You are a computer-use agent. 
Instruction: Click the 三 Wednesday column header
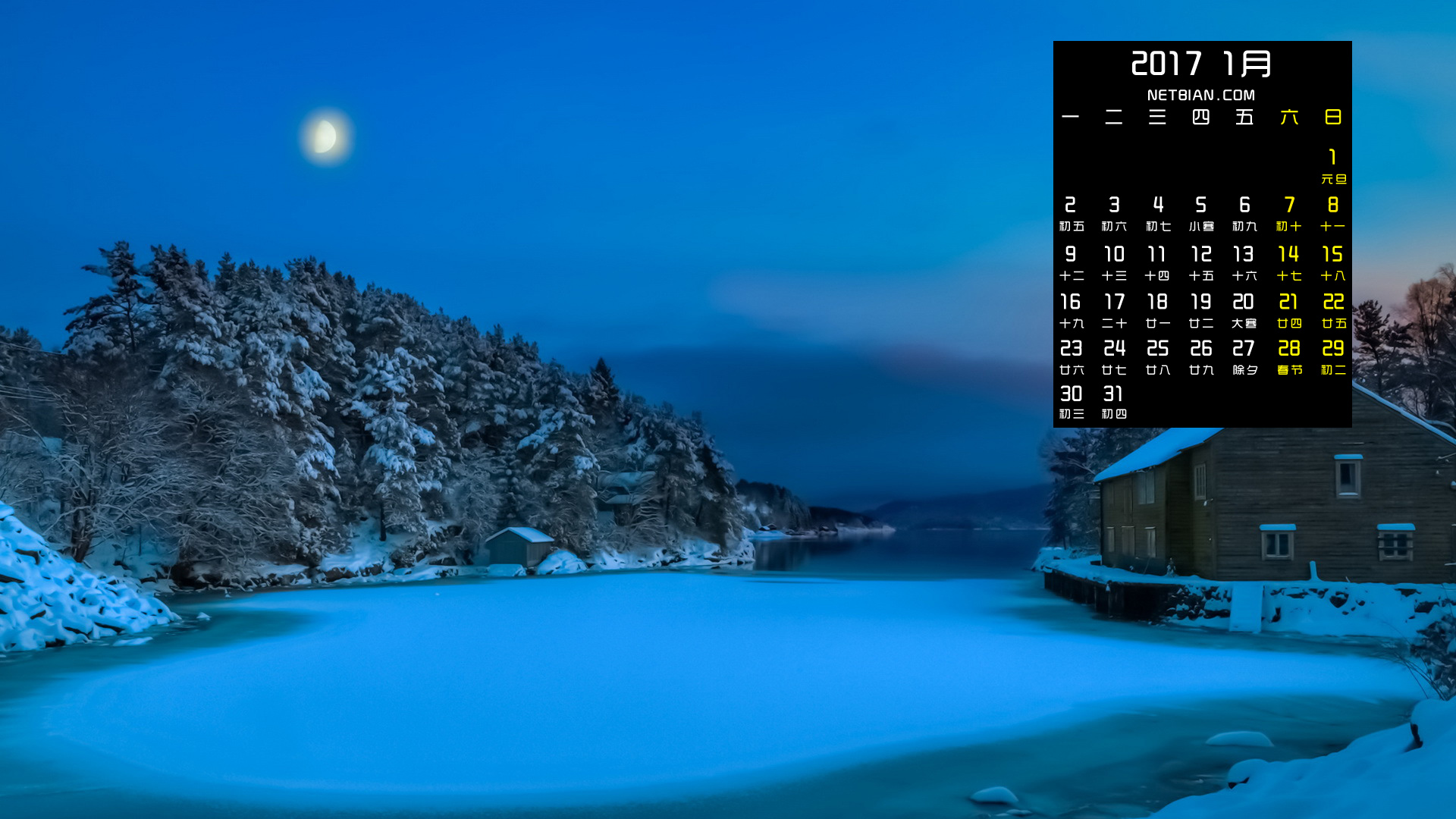1157,118
